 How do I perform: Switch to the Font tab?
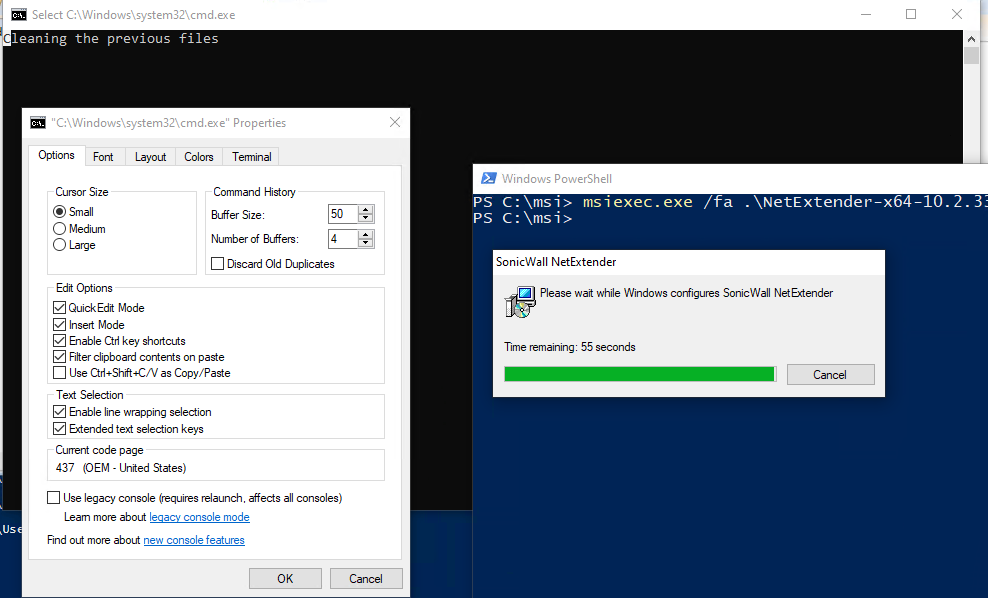click(103, 157)
